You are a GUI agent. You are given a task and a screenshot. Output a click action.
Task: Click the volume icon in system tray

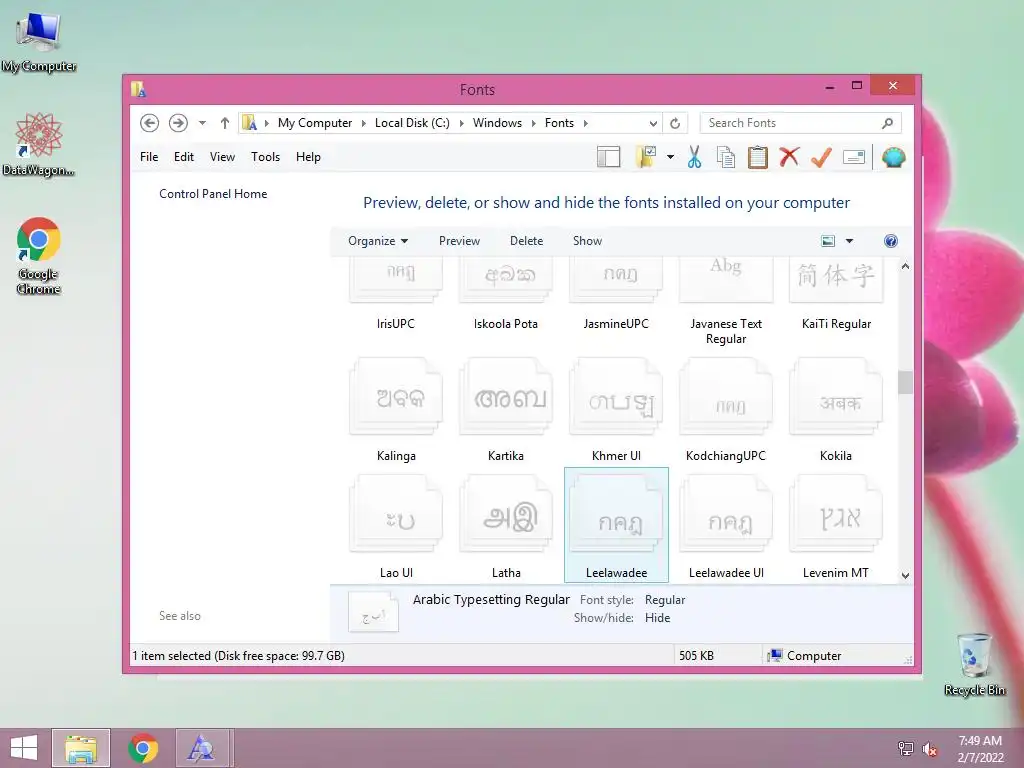[x=929, y=748]
